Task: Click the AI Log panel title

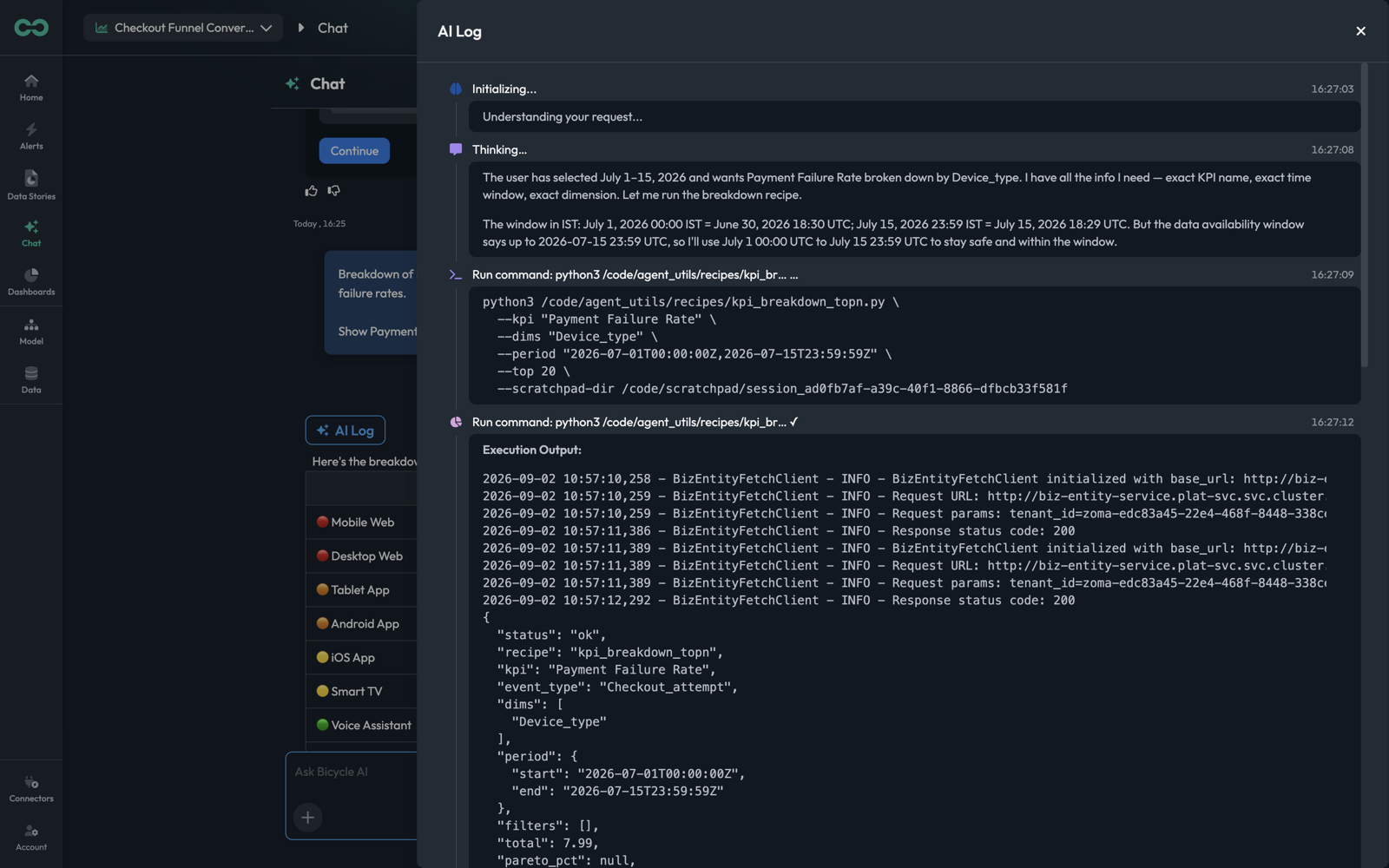Action: [460, 31]
